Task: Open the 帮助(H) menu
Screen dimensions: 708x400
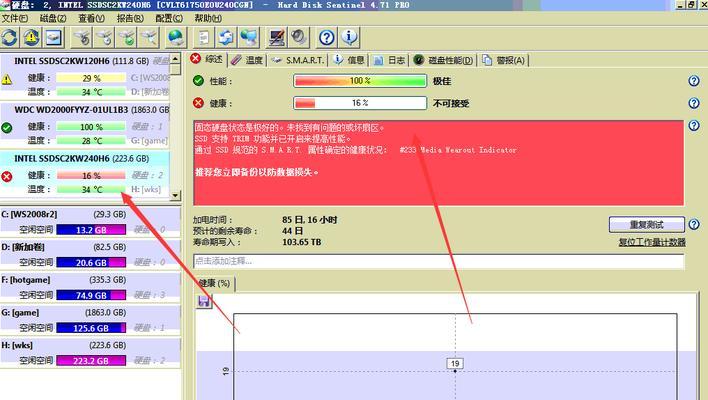Action: pos(208,18)
